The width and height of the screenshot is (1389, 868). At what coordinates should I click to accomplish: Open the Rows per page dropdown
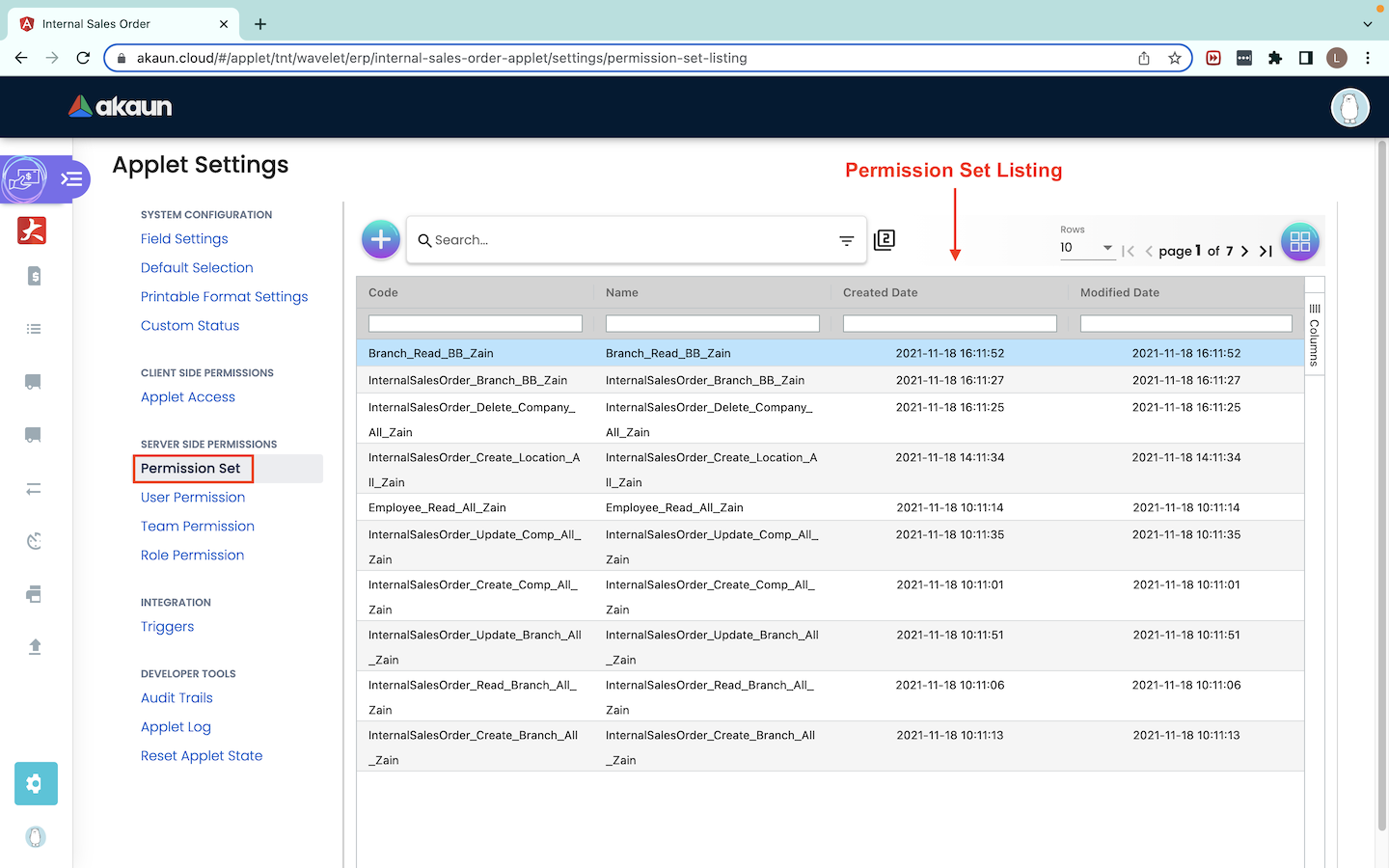[x=1086, y=248]
